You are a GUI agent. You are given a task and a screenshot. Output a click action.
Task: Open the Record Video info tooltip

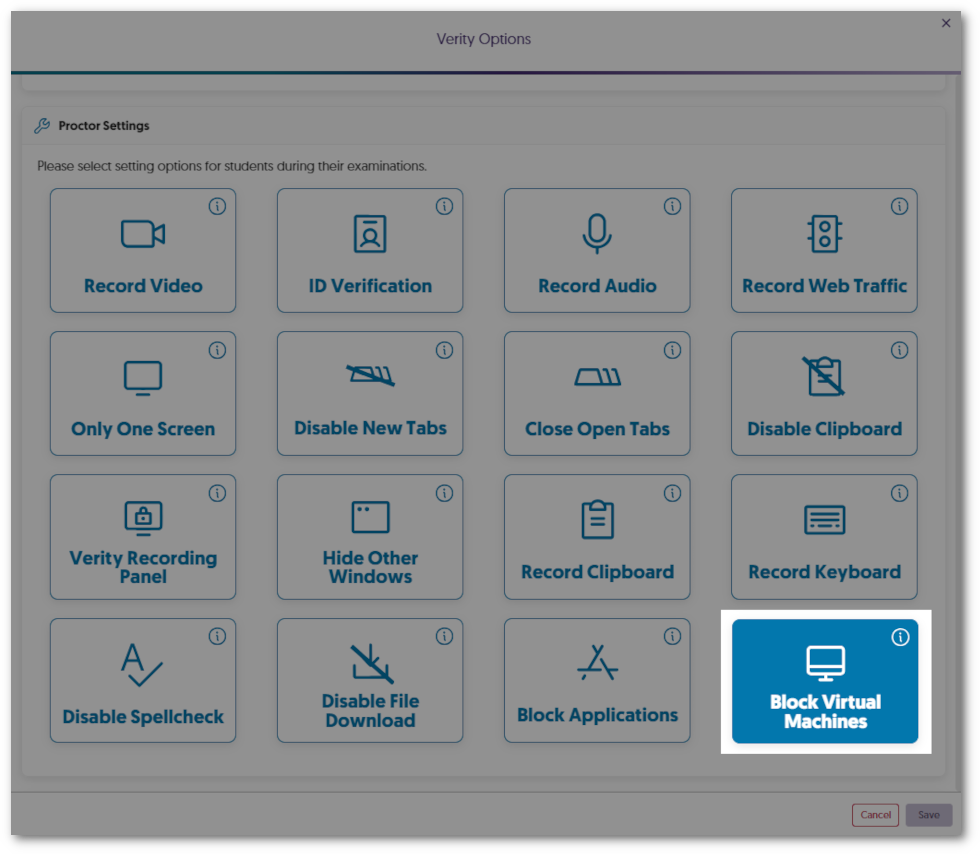pyautogui.click(x=218, y=206)
